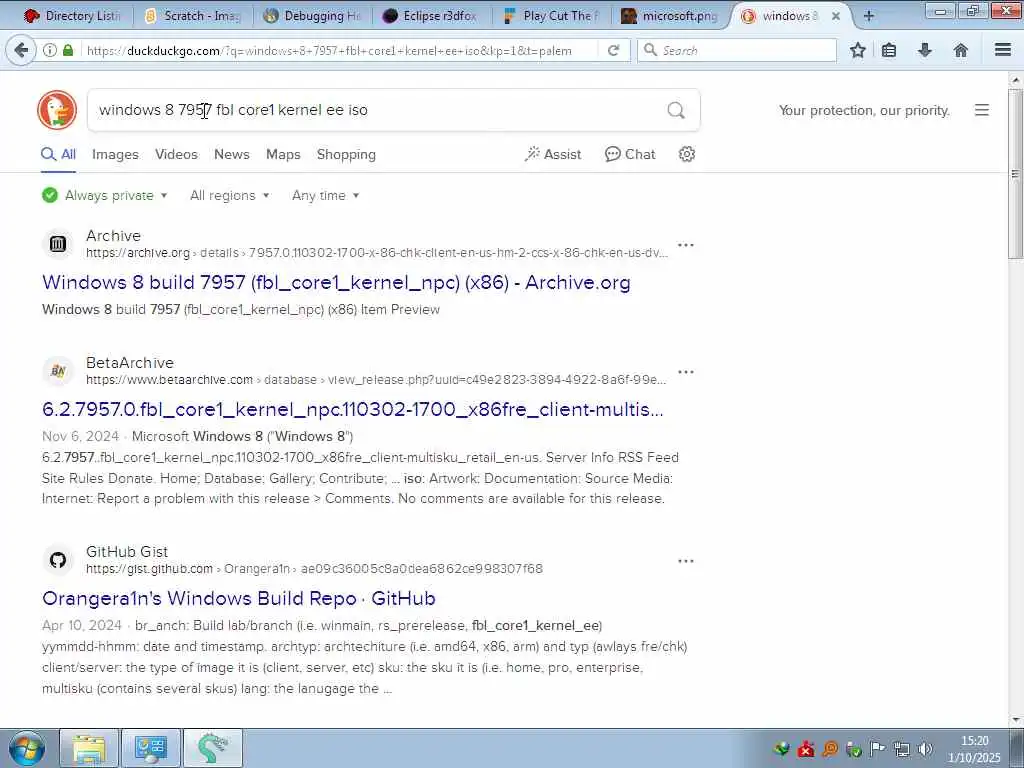The height and width of the screenshot is (768, 1024).
Task: Open a new browser tab
Action: pos(869,16)
